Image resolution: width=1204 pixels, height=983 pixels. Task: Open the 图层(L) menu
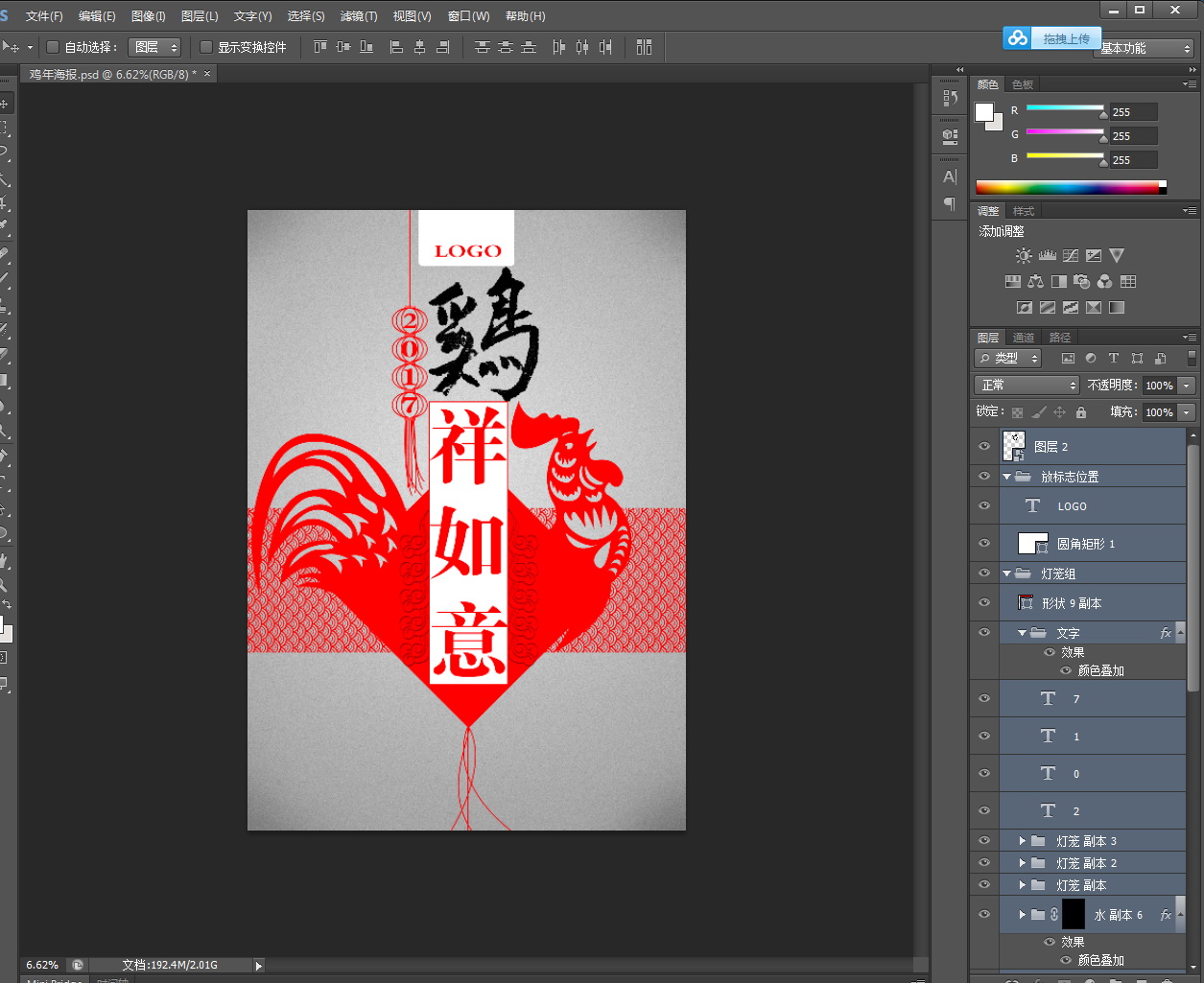click(200, 16)
